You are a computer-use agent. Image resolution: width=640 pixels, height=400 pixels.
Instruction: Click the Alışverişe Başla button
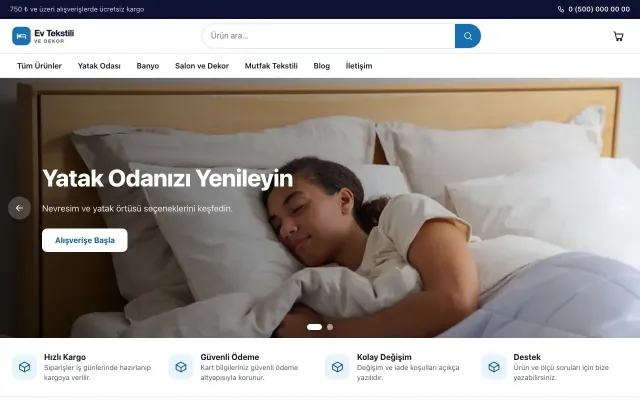point(84,240)
